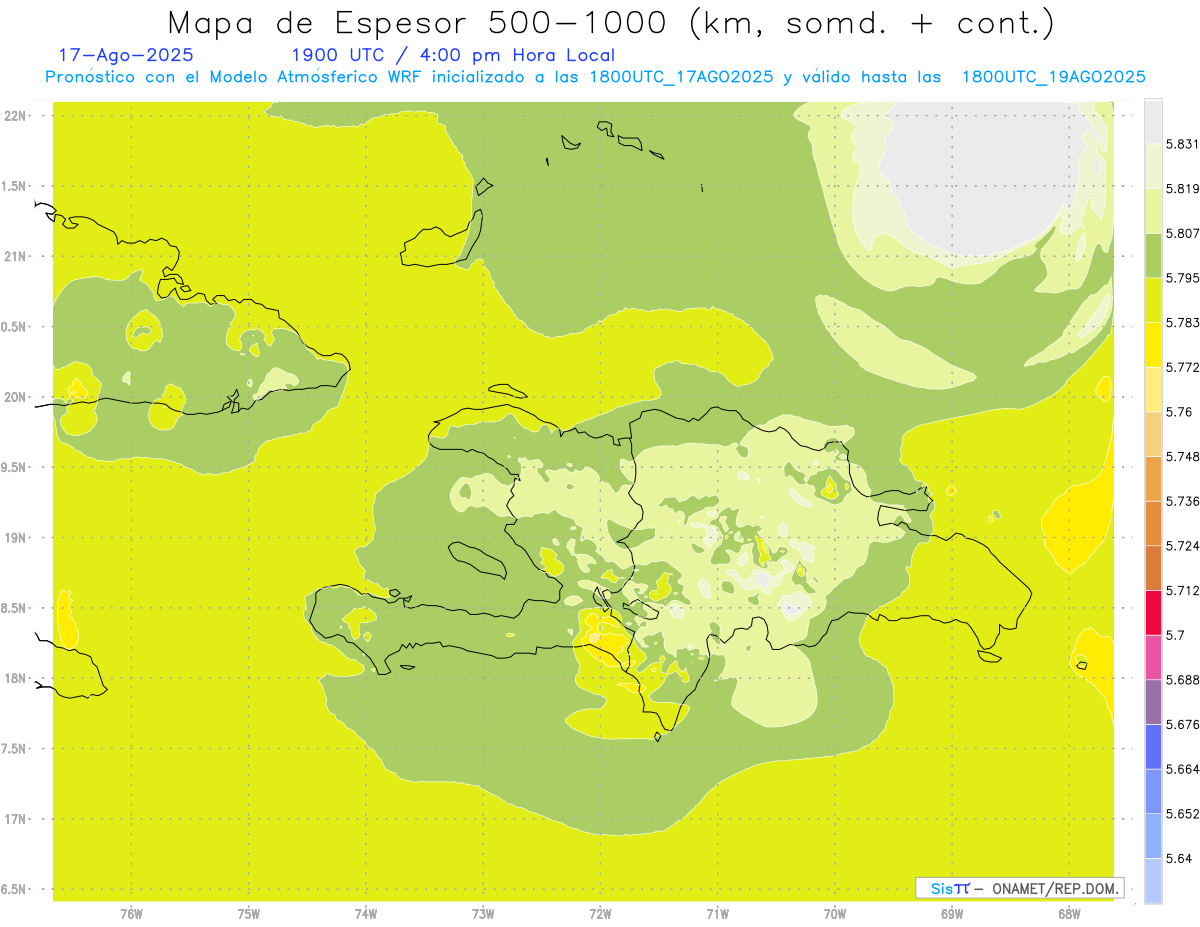Image resolution: width=1200 pixels, height=927 pixels.
Task: Click the '19N' latitude label
Action: coord(14,538)
